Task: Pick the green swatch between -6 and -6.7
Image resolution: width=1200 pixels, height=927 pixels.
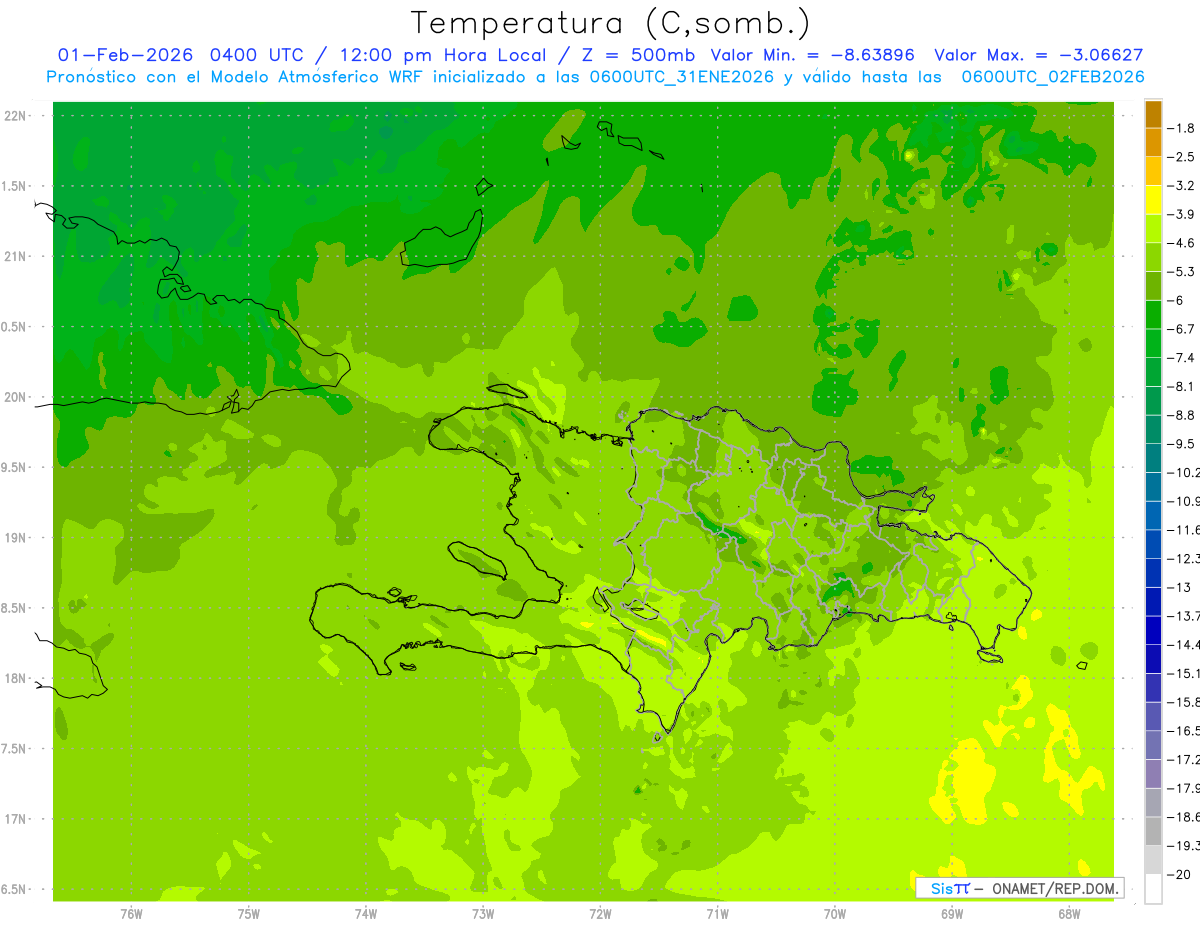Action: pos(1153,314)
